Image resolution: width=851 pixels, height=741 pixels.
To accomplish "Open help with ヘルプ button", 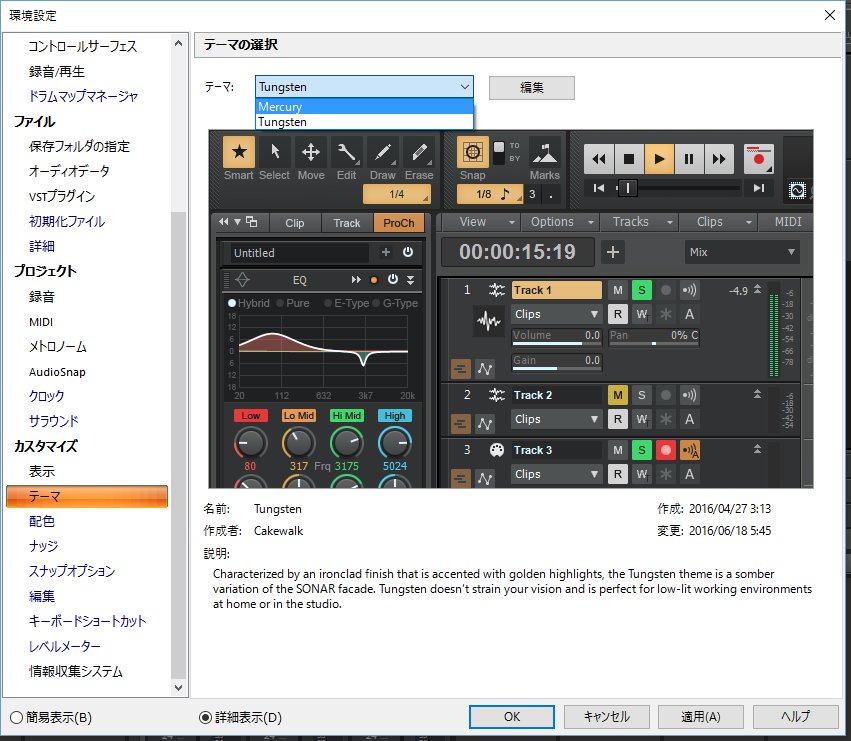I will (x=795, y=717).
